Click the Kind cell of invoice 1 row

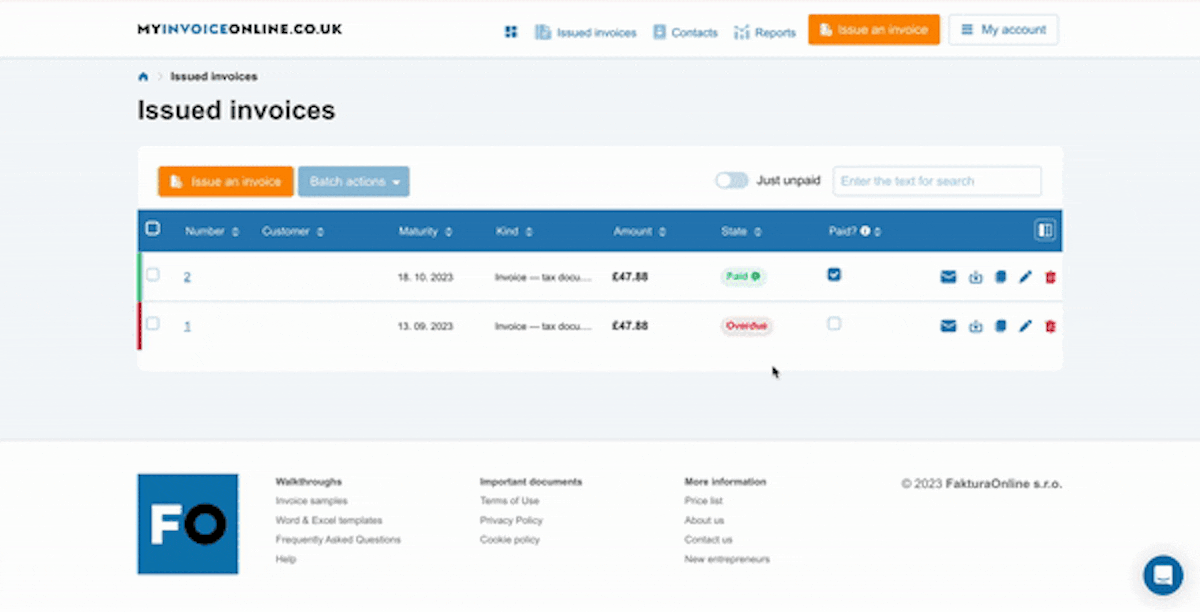point(543,326)
